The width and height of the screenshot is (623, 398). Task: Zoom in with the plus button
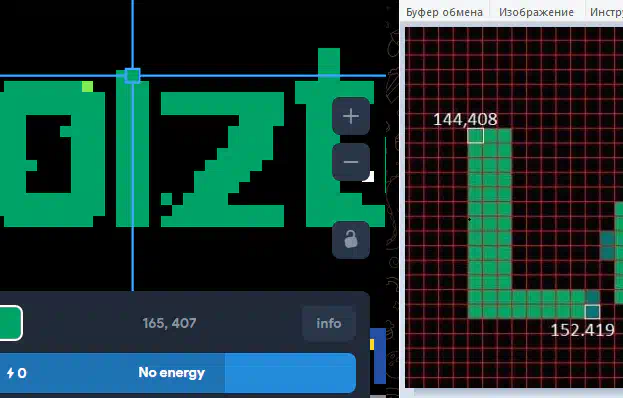click(x=351, y=116)
